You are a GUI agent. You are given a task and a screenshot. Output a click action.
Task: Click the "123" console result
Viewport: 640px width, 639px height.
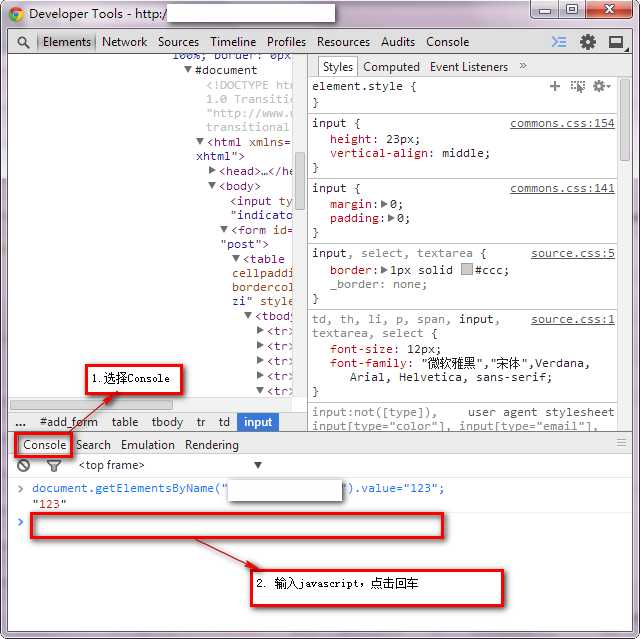49,504
